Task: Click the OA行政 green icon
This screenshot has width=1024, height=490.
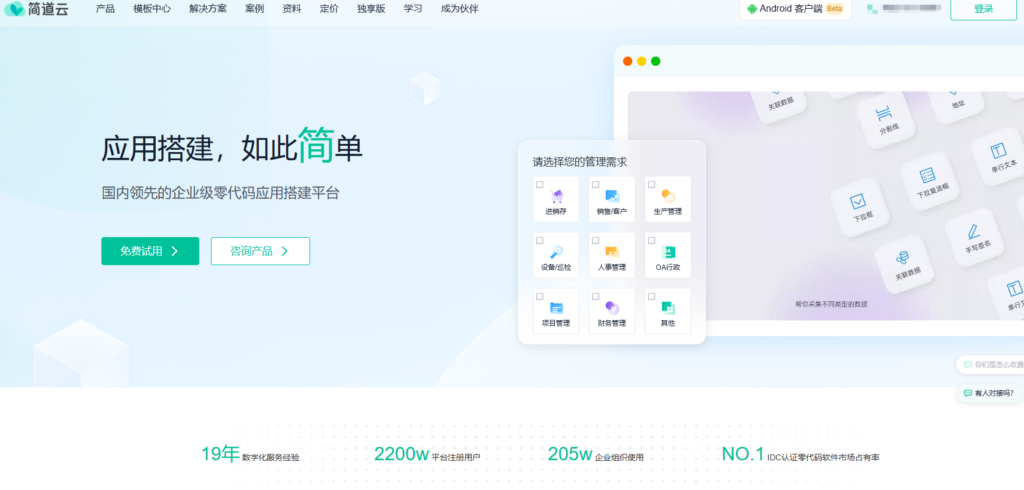Action: coord(667,252)
